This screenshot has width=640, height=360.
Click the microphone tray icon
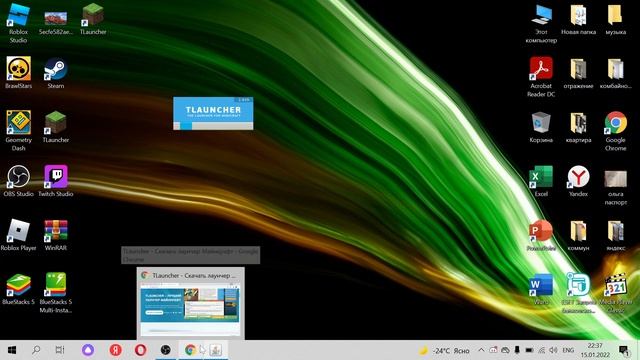coord(517,350)
